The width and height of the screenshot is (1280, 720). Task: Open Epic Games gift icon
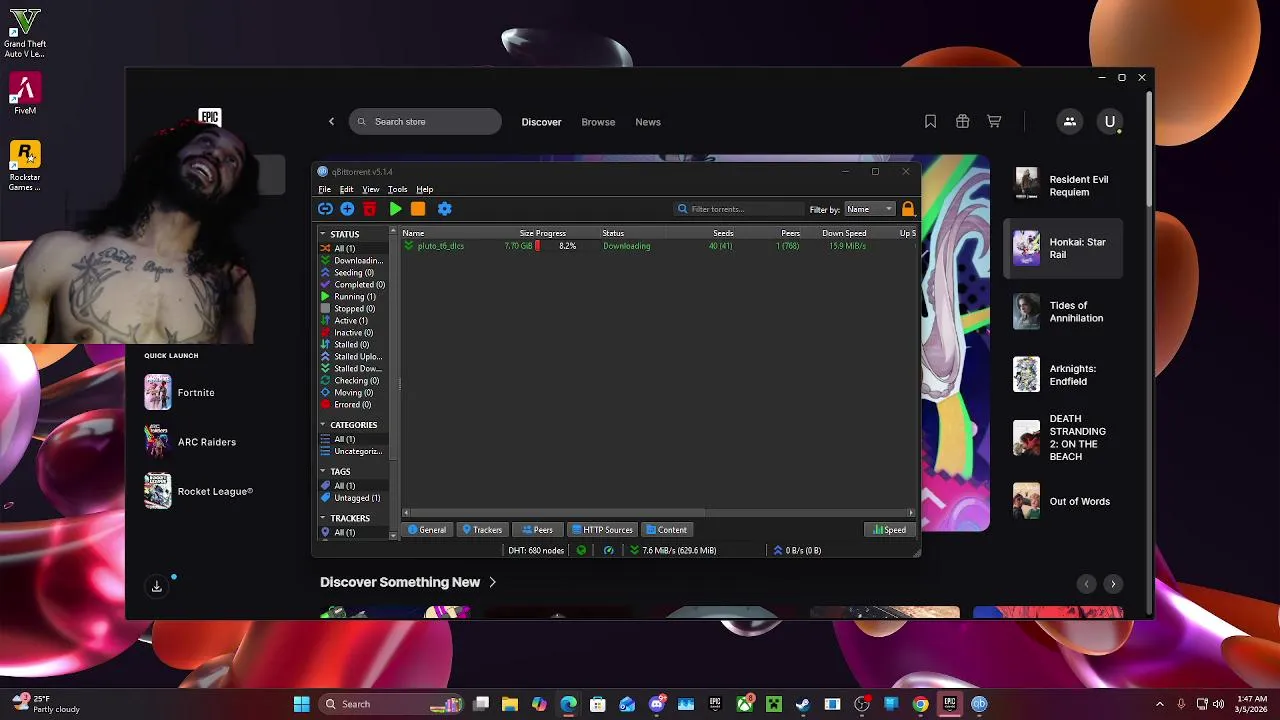962,122
